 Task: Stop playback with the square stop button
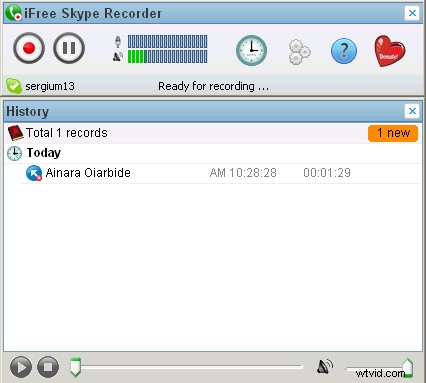48,367
